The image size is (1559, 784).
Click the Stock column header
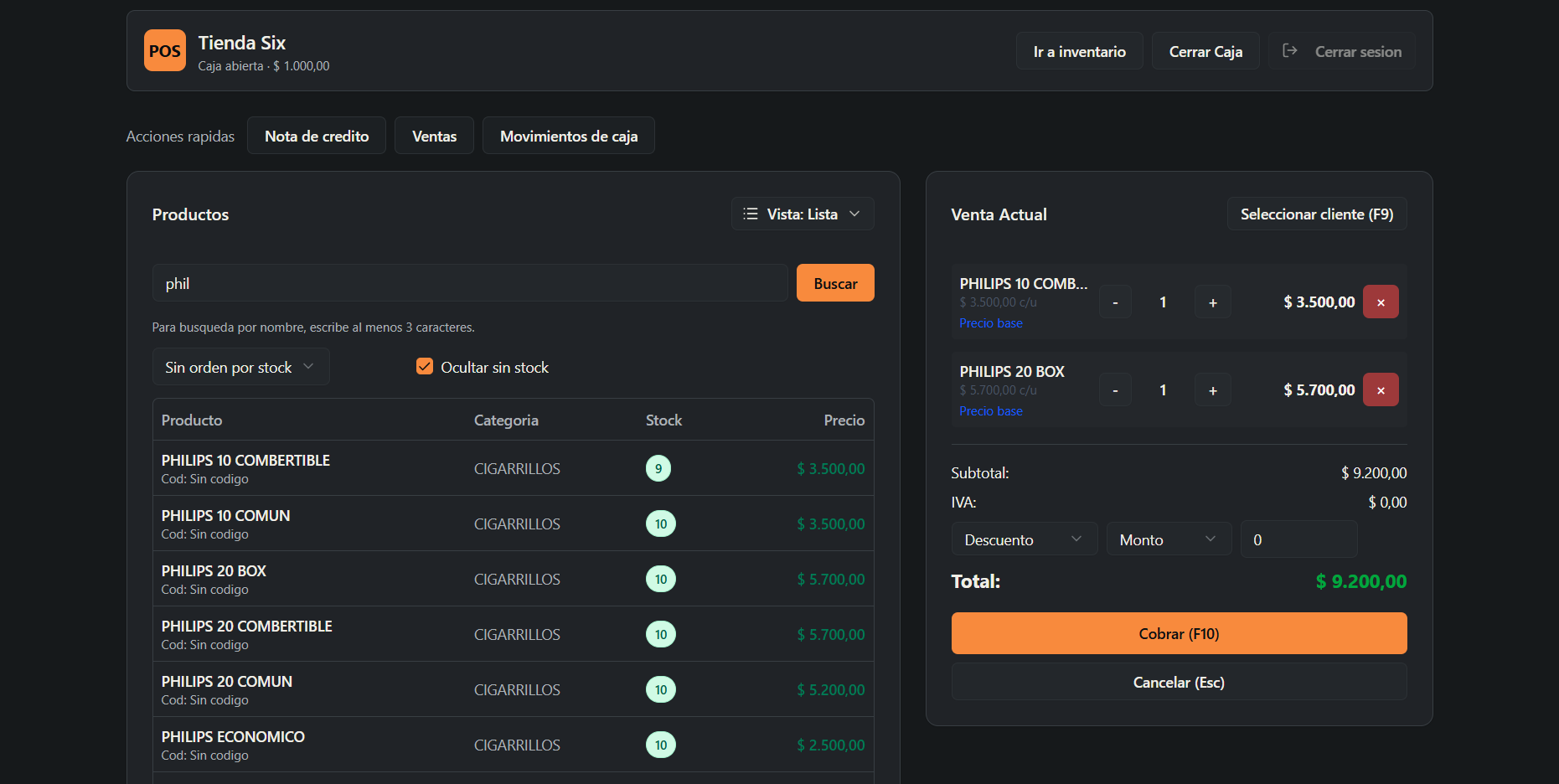coord(663,420)
